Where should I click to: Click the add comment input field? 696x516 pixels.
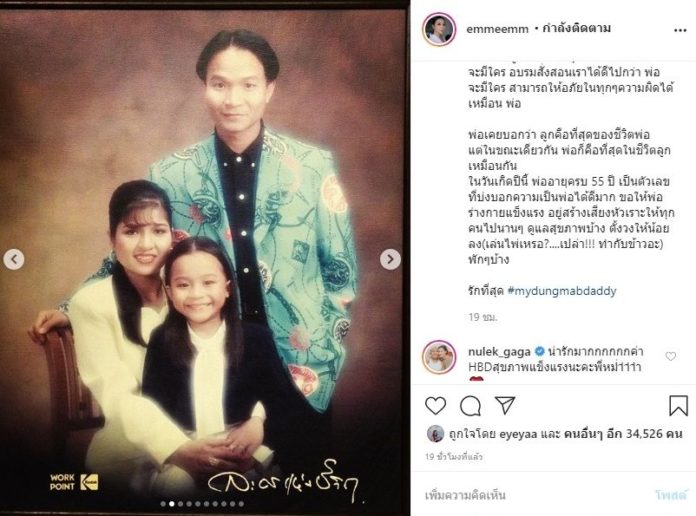click(x=533, y=495)
